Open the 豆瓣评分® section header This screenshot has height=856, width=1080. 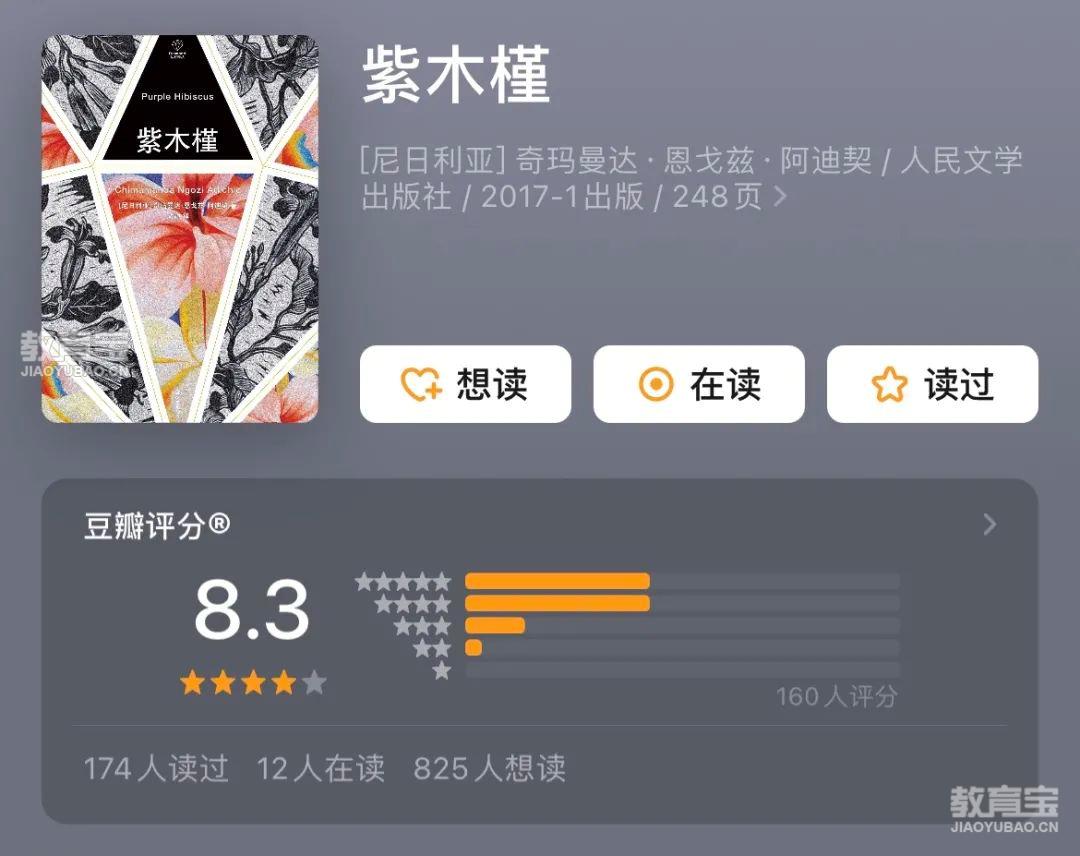tap(157, 525)
